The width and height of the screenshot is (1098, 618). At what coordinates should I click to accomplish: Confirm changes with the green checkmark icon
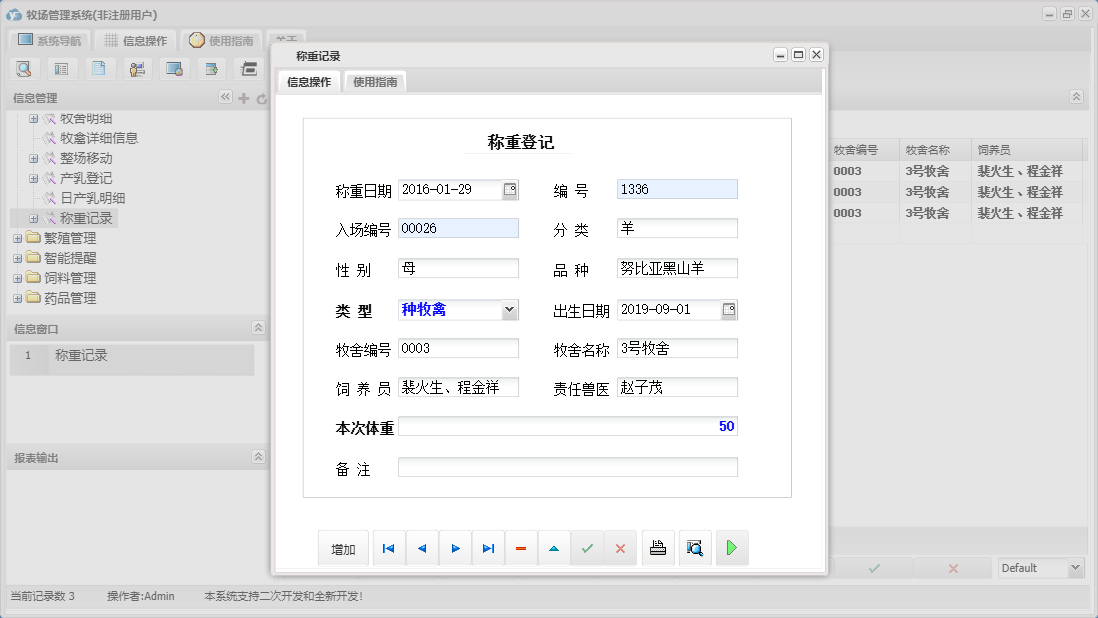[588, 548]
